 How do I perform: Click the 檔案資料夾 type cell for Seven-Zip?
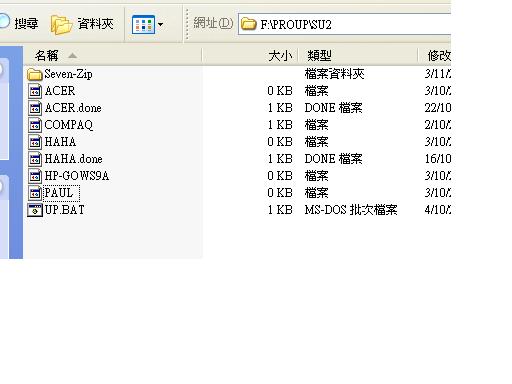point(334,74)
